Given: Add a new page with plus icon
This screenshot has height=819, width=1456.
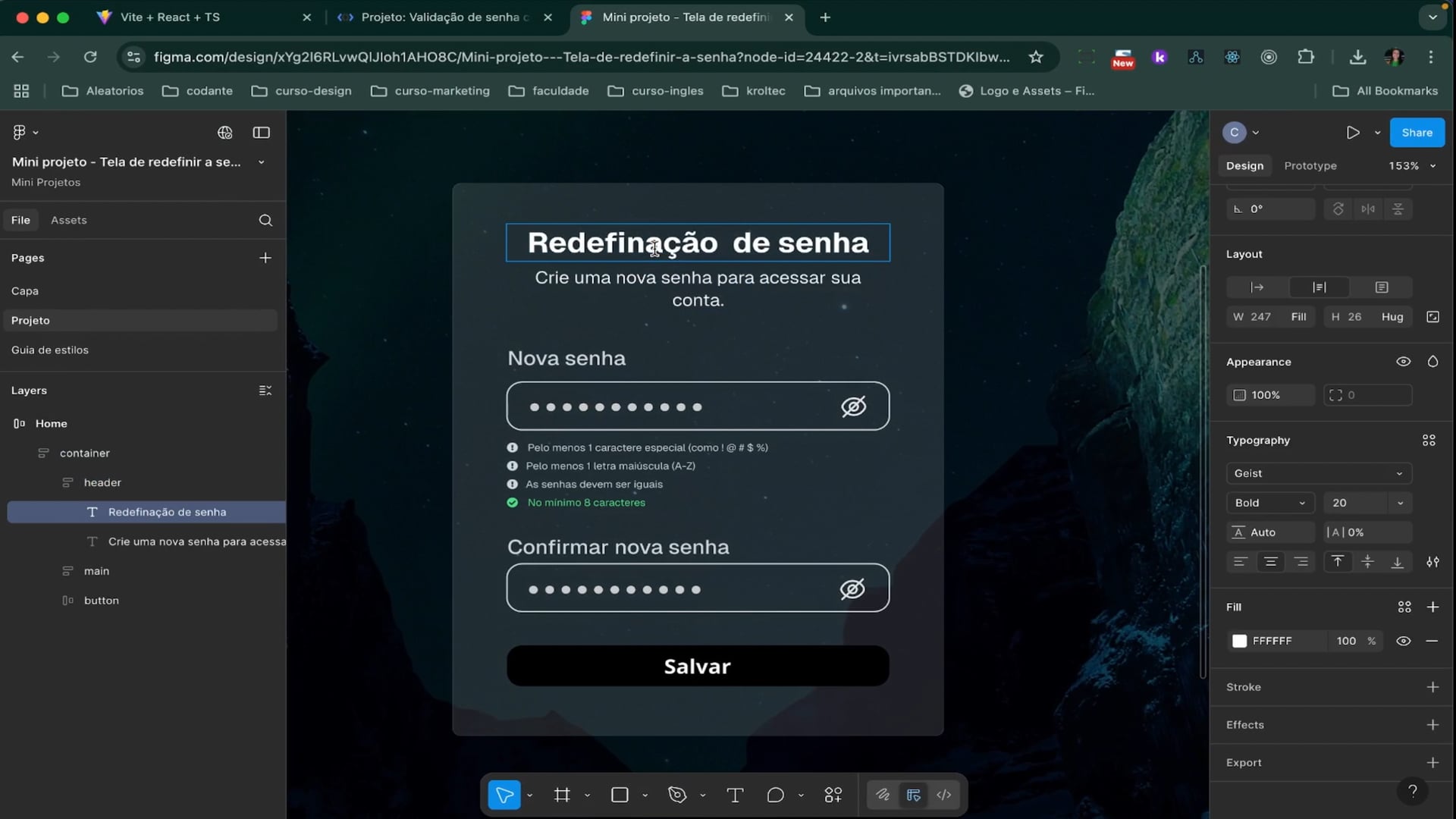Looking at the screenshot, I should pos(265,258).
